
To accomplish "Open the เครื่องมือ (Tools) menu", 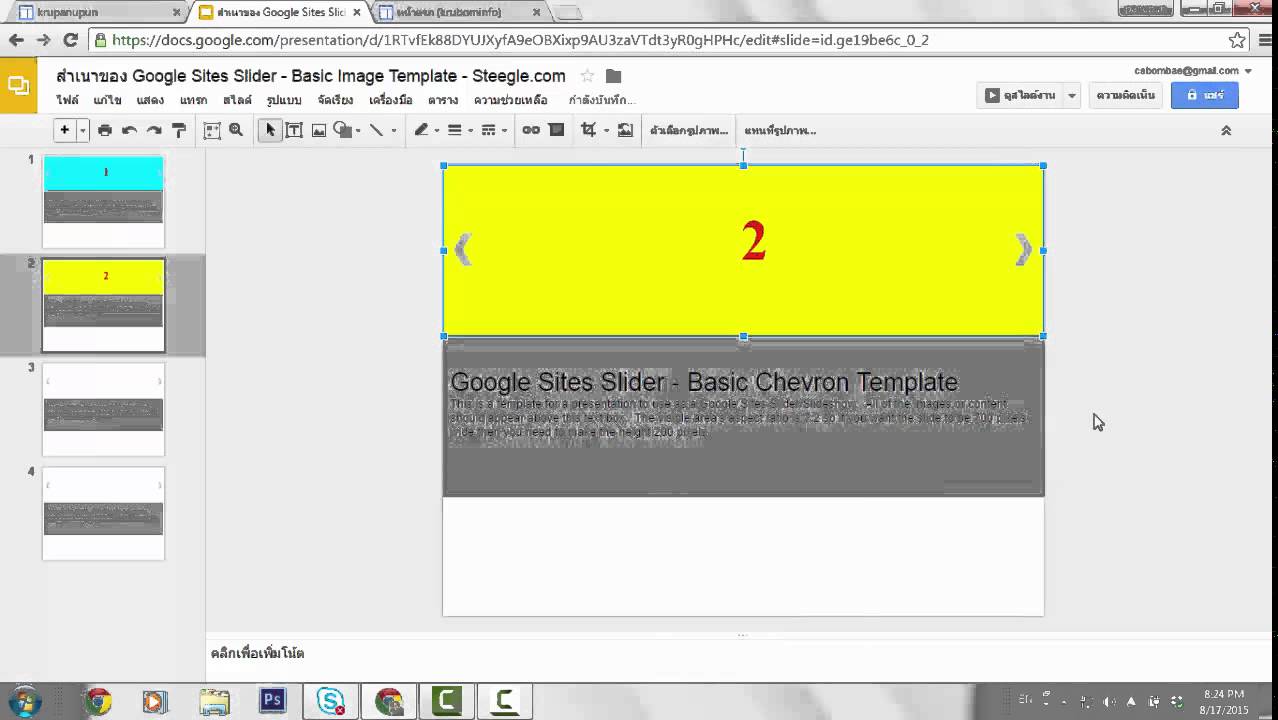I will click(x=390, y=100).
